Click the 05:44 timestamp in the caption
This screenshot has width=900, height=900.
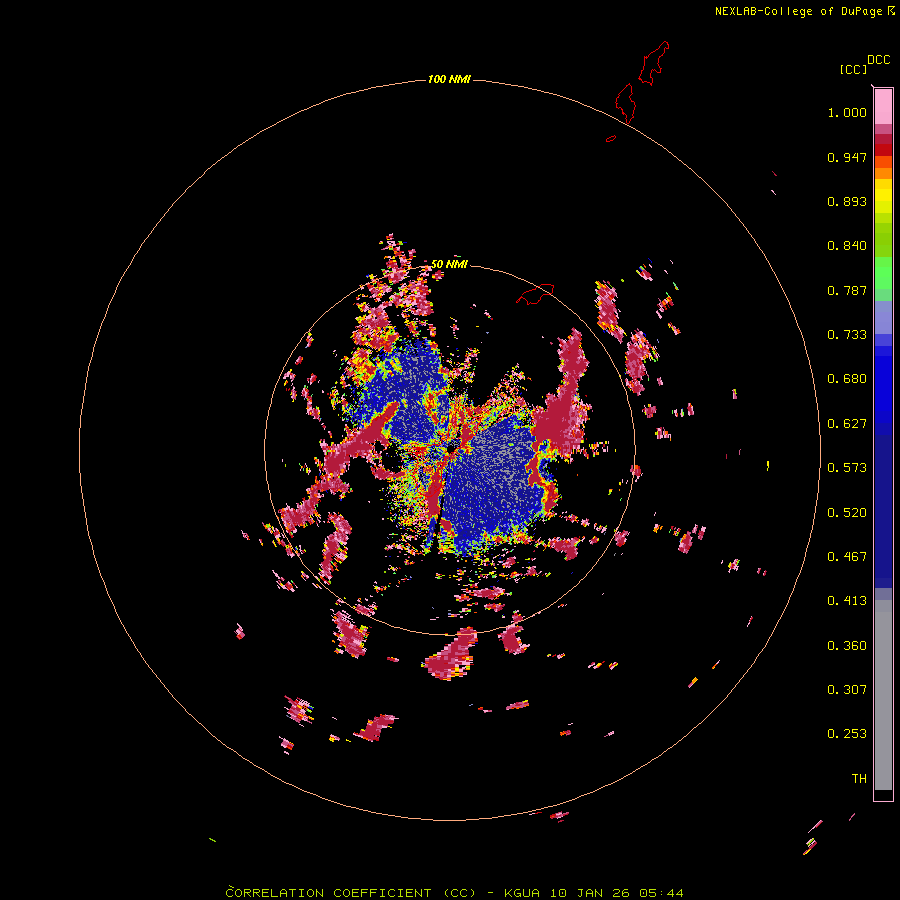661,893
